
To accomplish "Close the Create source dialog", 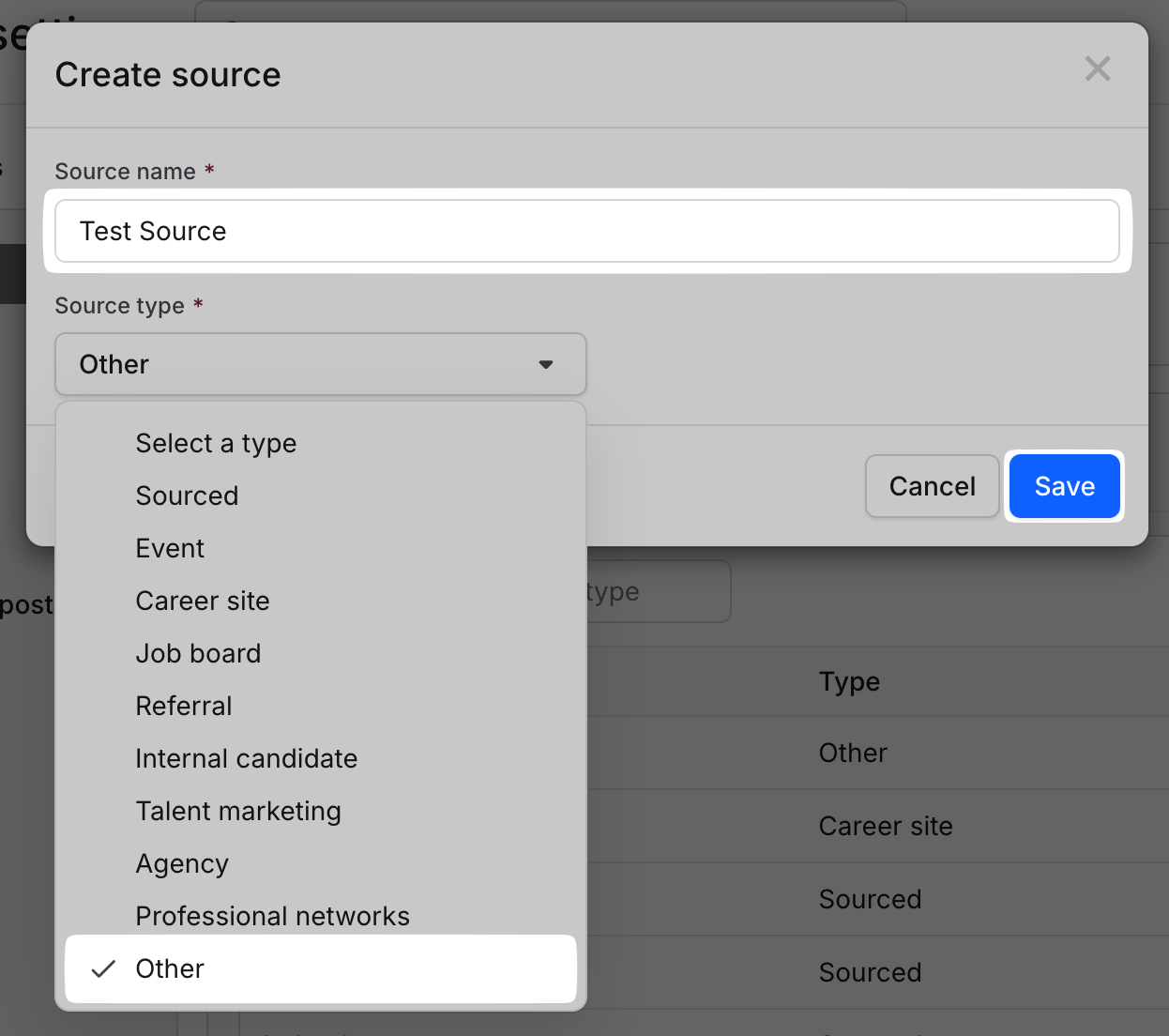I will (1097, 69).
